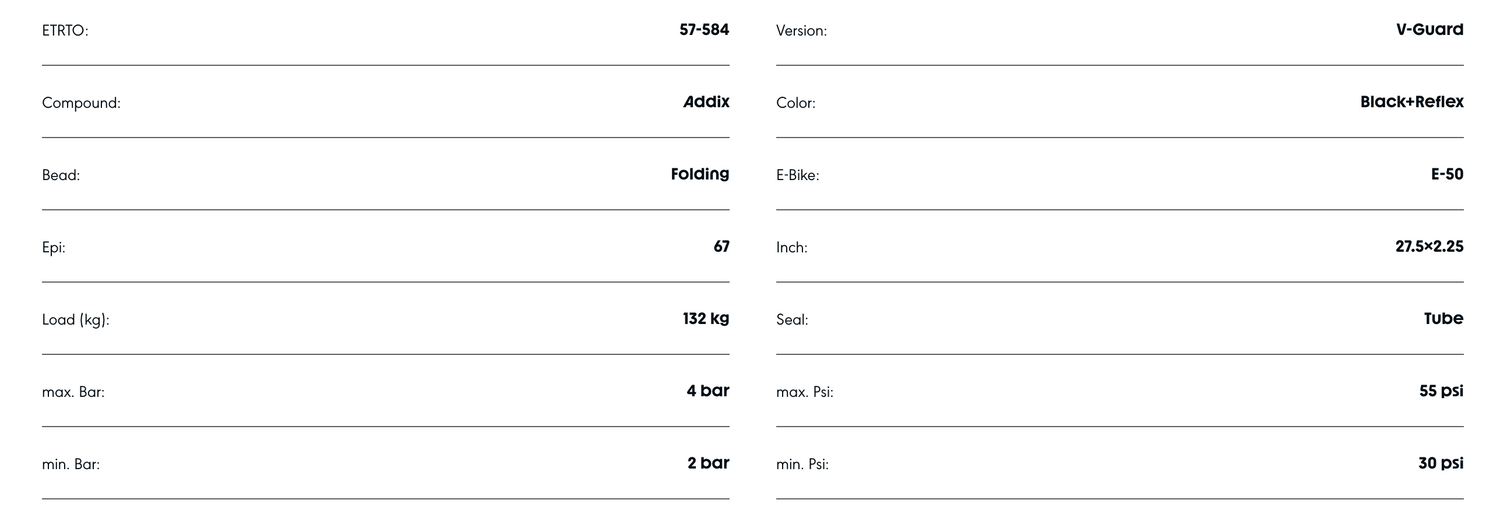Select the E-Bike row label
The height and width of the screenshot is (521, 1500).
797,175
